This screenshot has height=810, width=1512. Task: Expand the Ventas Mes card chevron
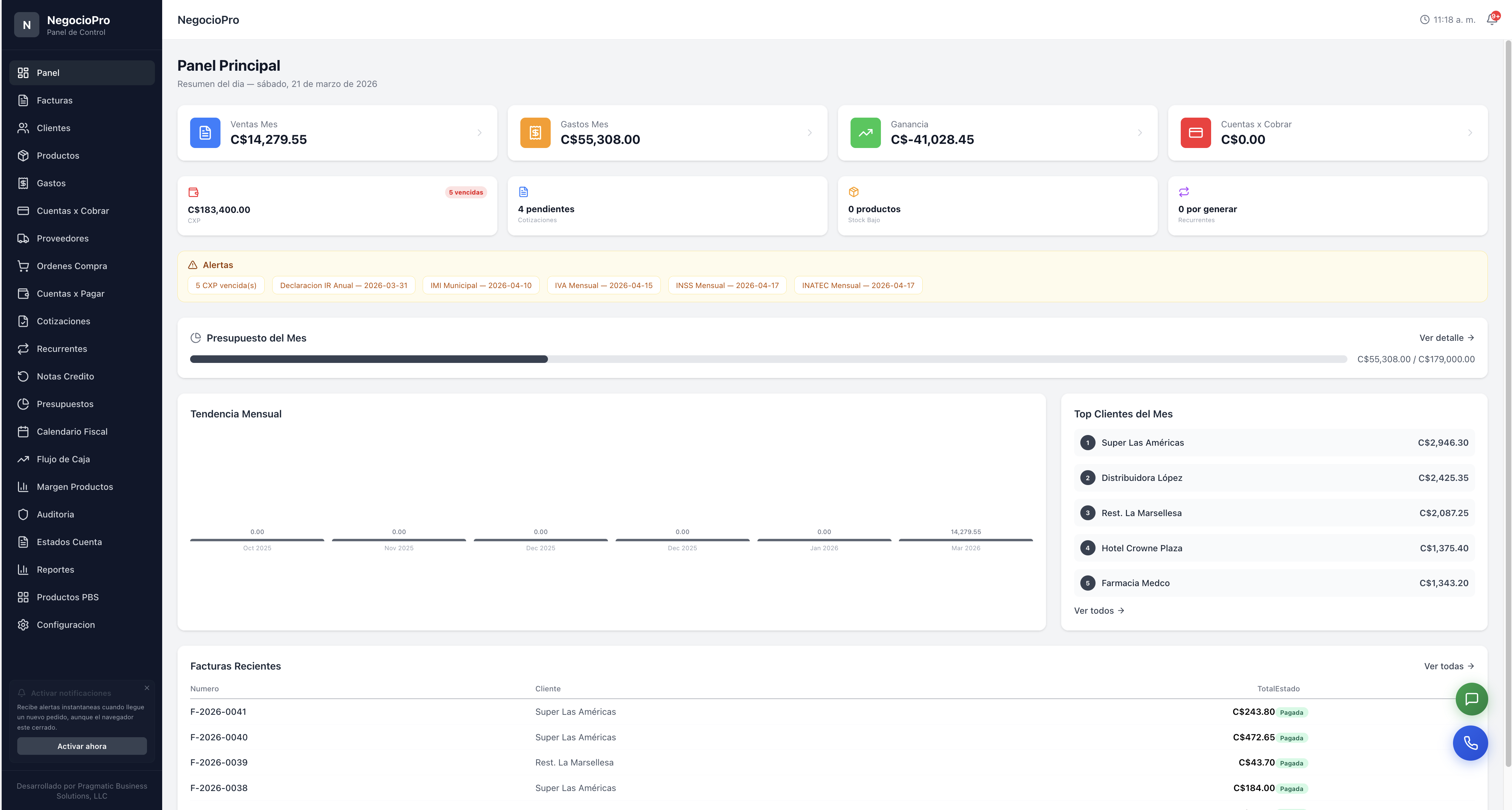(480, 133)
